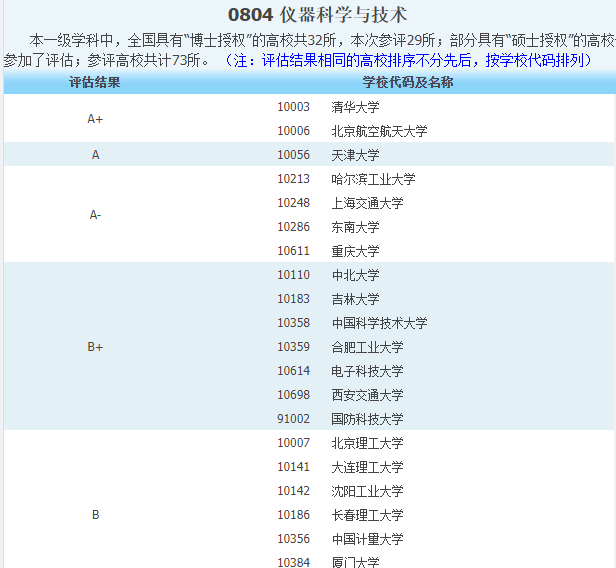Select school code 10142

(x=293, y=490)
